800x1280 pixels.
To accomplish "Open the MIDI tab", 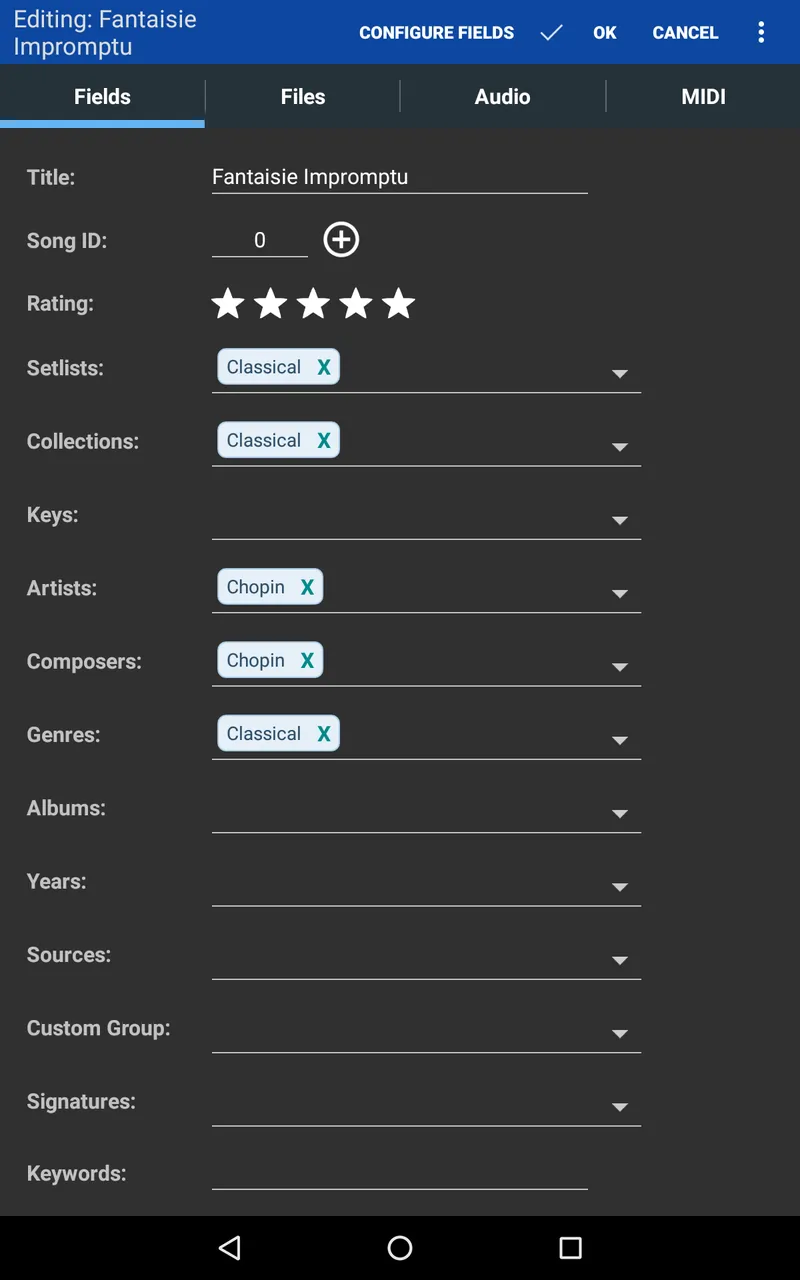I will [x=703, y=97].
